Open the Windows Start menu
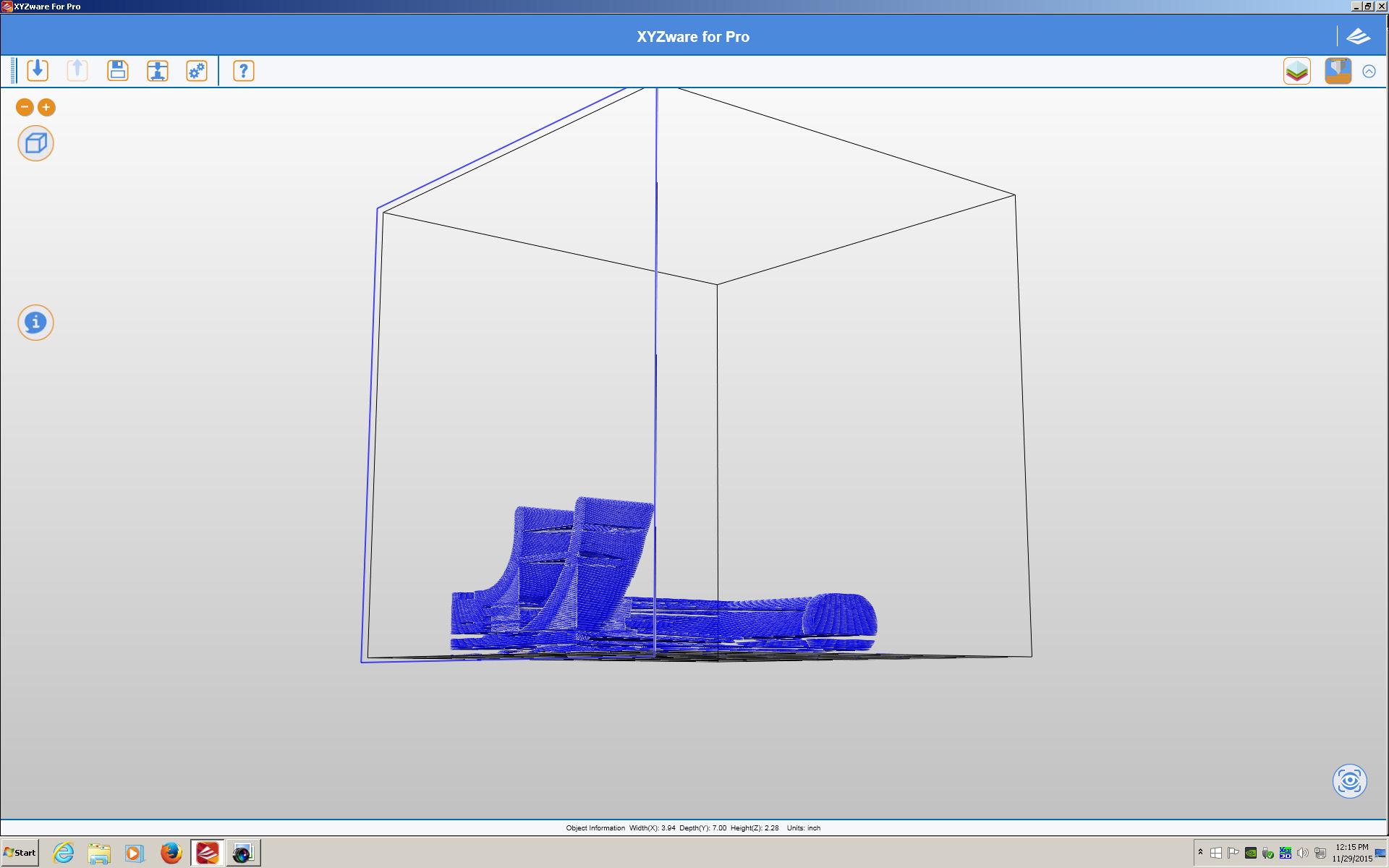 (x=20, y=853)
